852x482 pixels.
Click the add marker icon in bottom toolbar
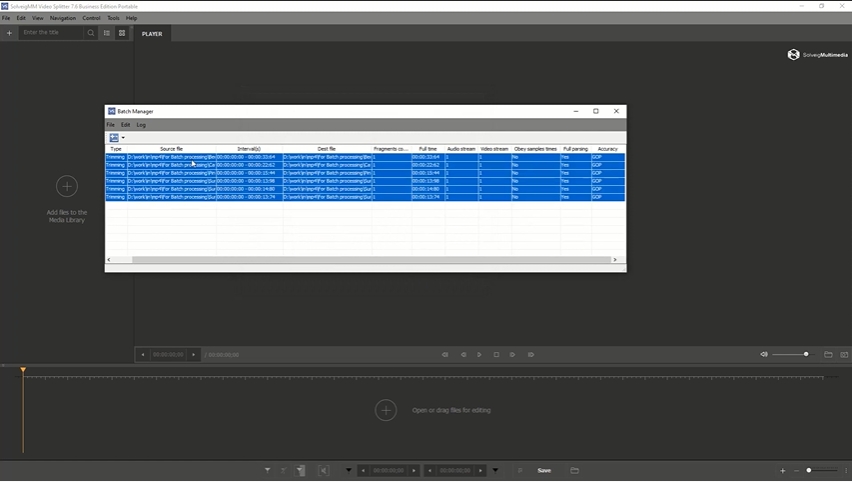coord(267,471)
